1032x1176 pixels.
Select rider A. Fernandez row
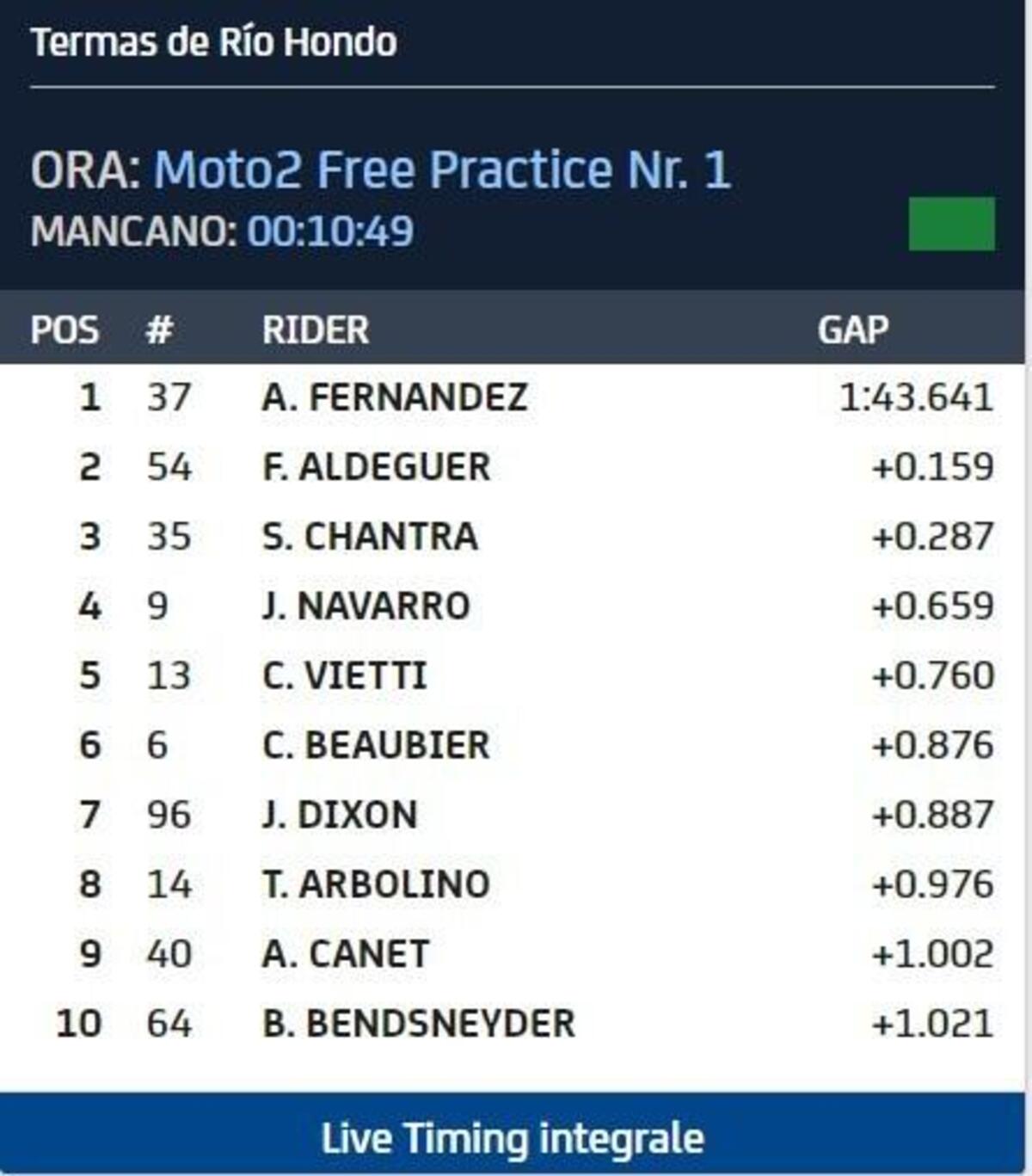395,397
